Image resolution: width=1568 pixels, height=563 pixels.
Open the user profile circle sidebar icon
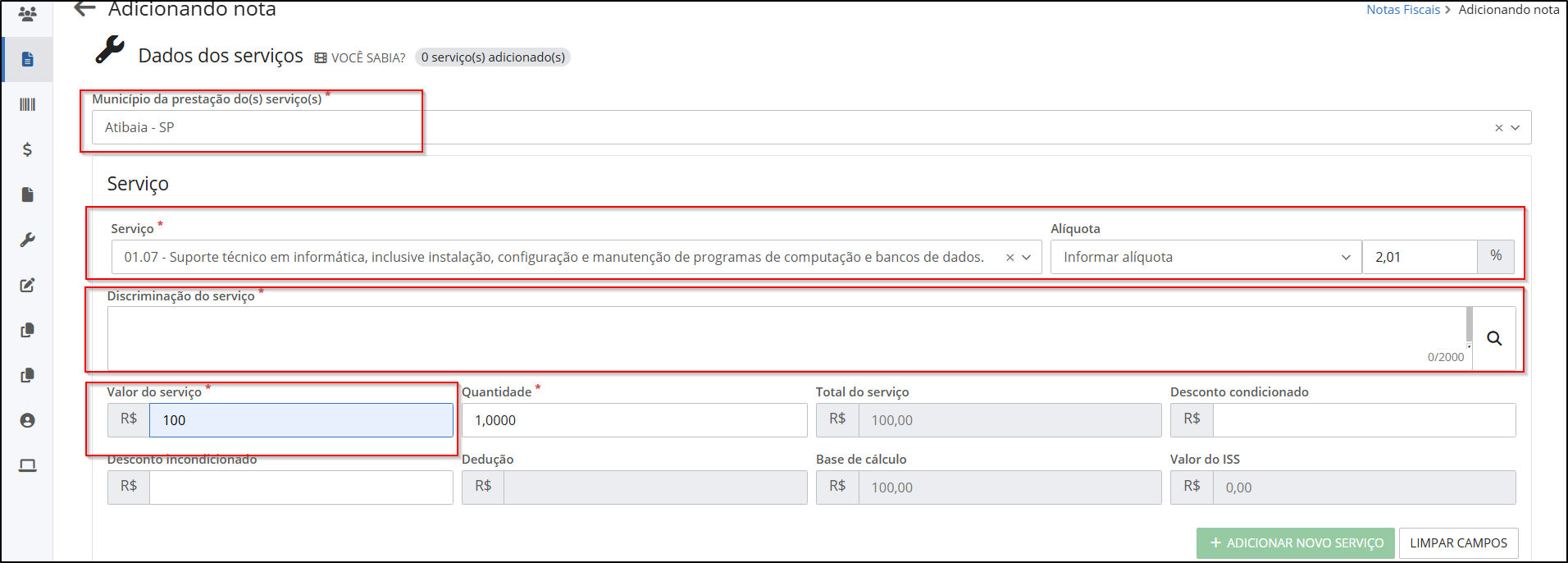point(27,420)
